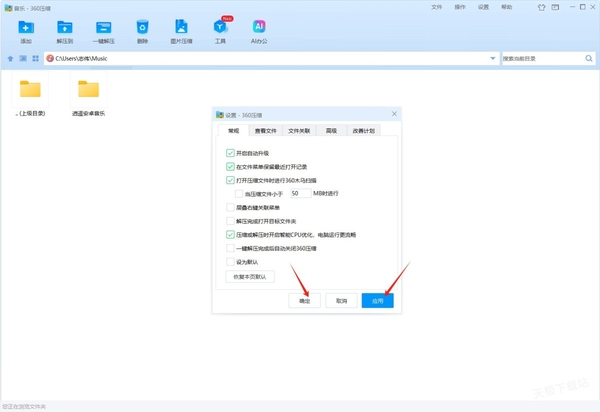Screen dimensions: 600x412
Task: Click the 50 MB size input field
Action: click(300, 194)
